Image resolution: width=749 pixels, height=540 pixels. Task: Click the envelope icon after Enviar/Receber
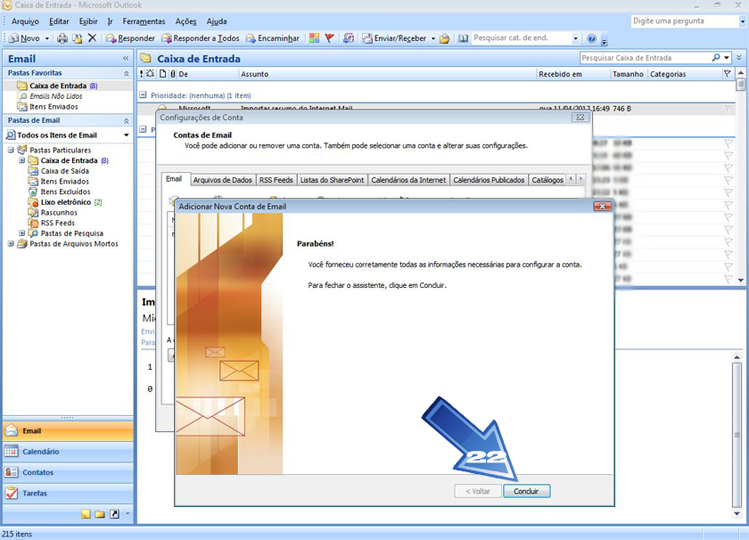pyautogui.click(x=445, y=38)
